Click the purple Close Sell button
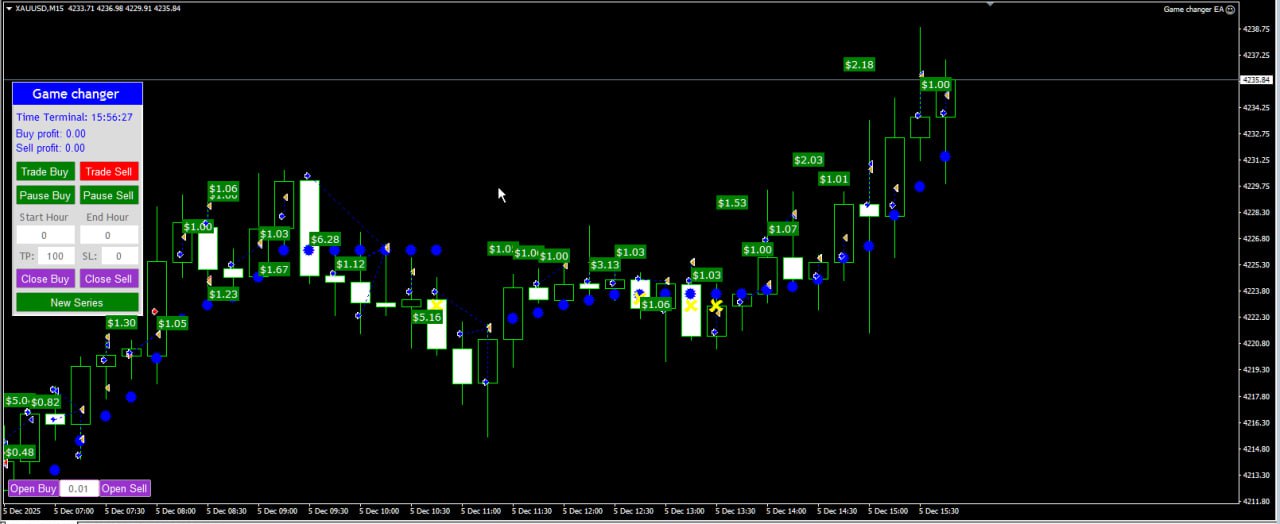 point(109,279)
